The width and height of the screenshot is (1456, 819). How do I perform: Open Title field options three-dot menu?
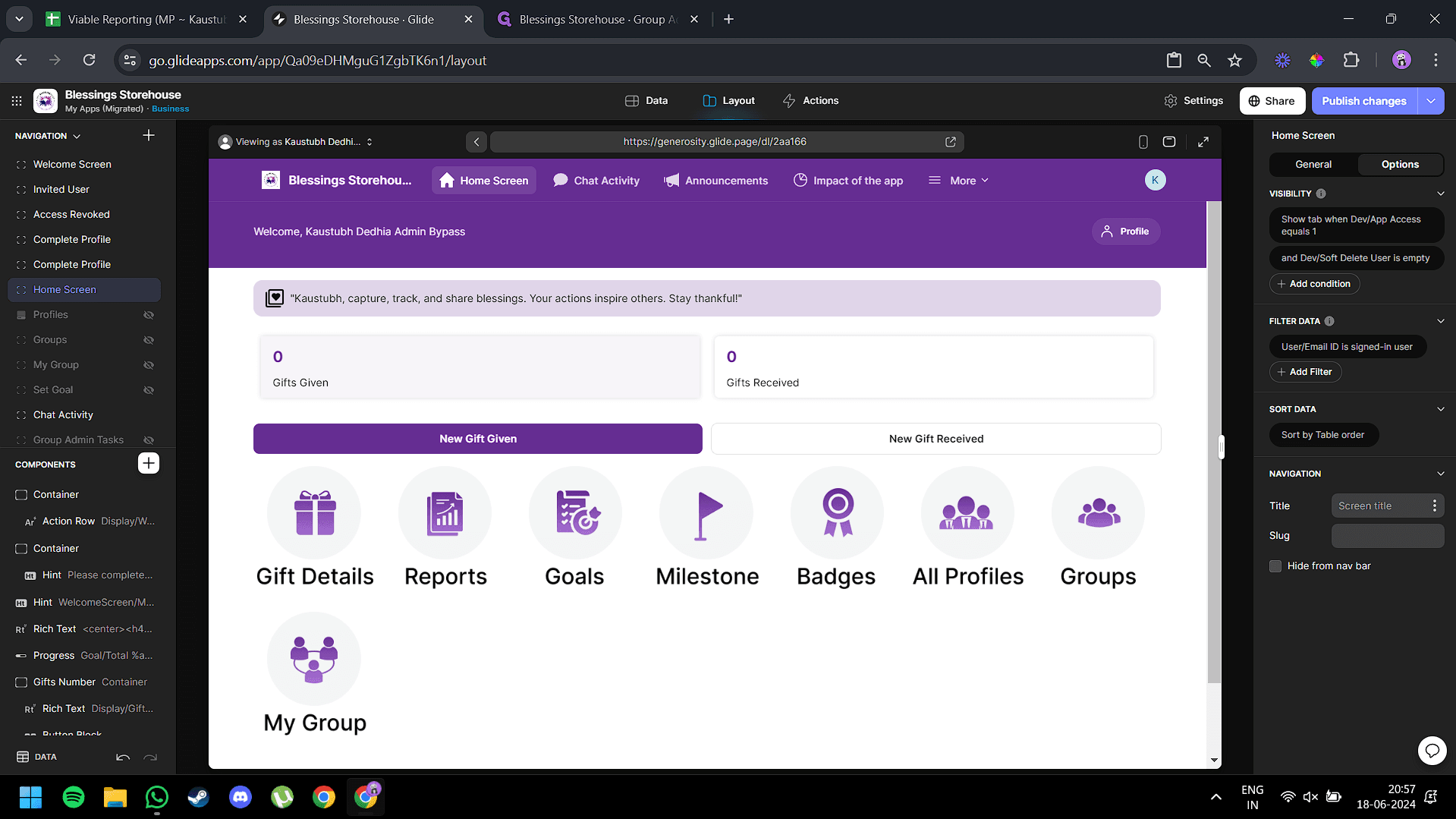1435,506
